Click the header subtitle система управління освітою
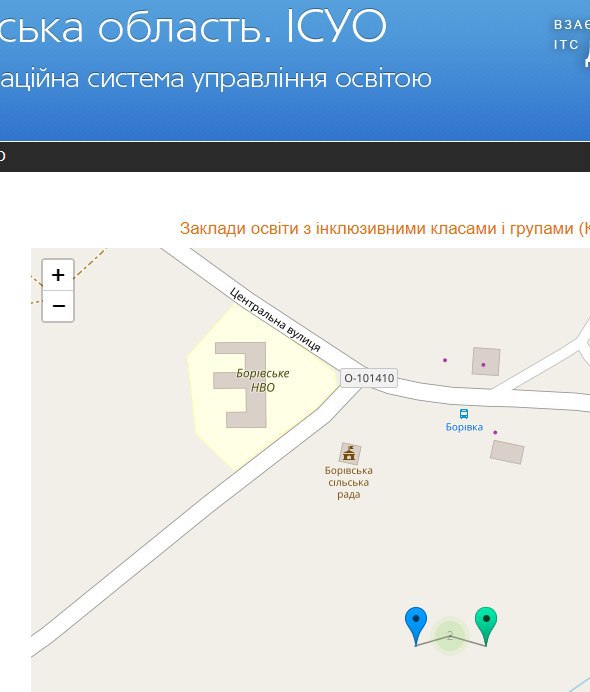The width and height of the screenshot is (590, 692). tap(259, 79)
